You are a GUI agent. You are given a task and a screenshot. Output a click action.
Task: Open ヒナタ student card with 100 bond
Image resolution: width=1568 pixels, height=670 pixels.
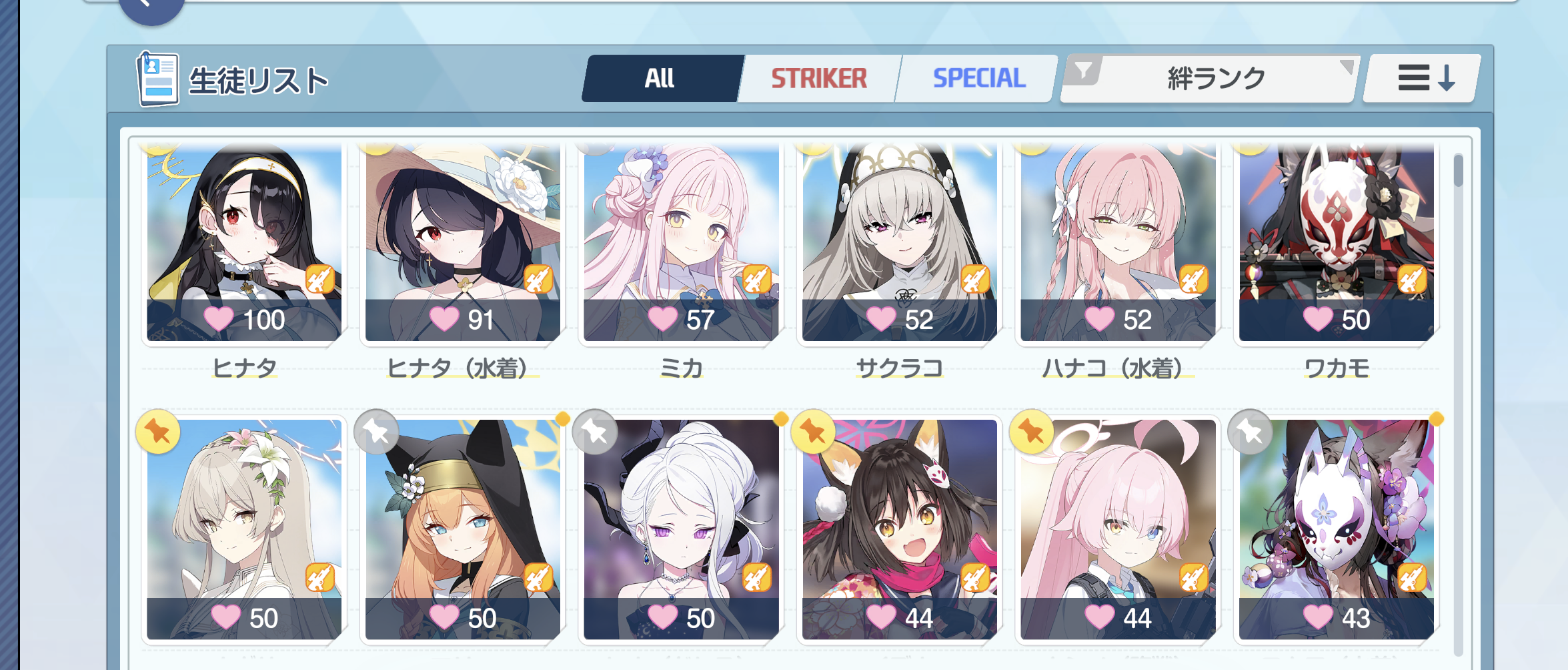[244, 242]
